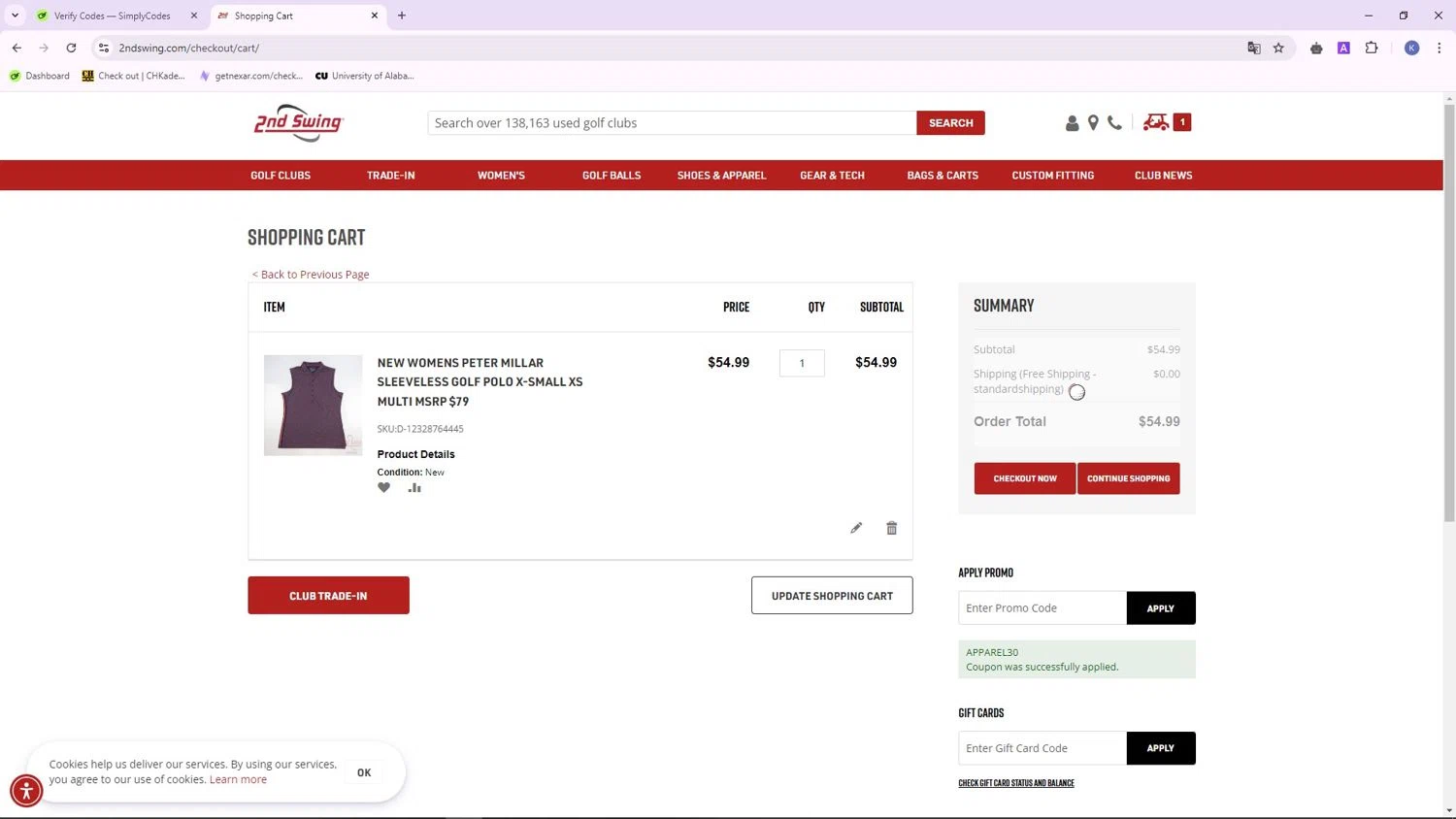
Task: Go back with browser back arrow
Action: tap(17, 48)
